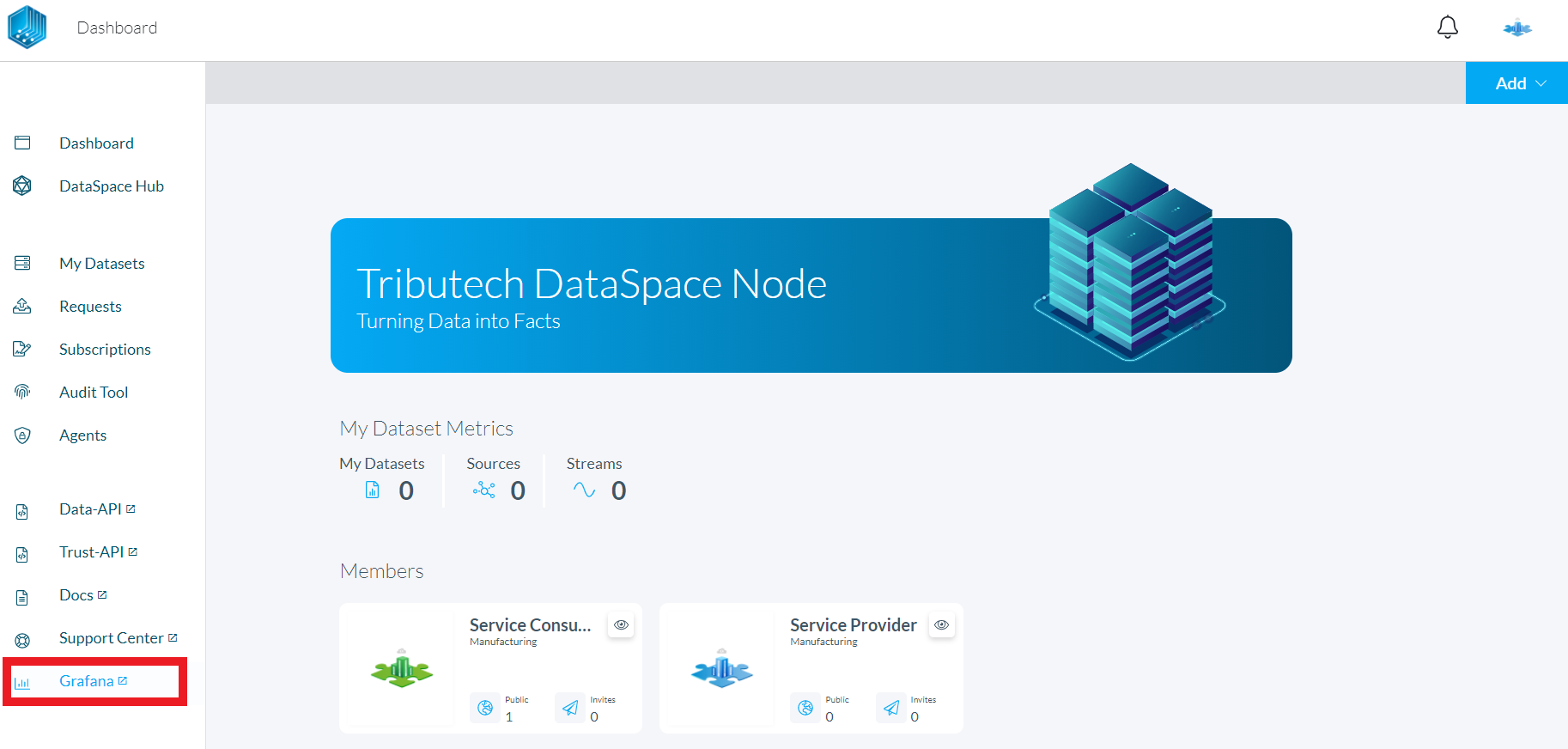Open the Docs external link
The height and width of the screenshot is (749, 1568).
[x=83, y=595]
